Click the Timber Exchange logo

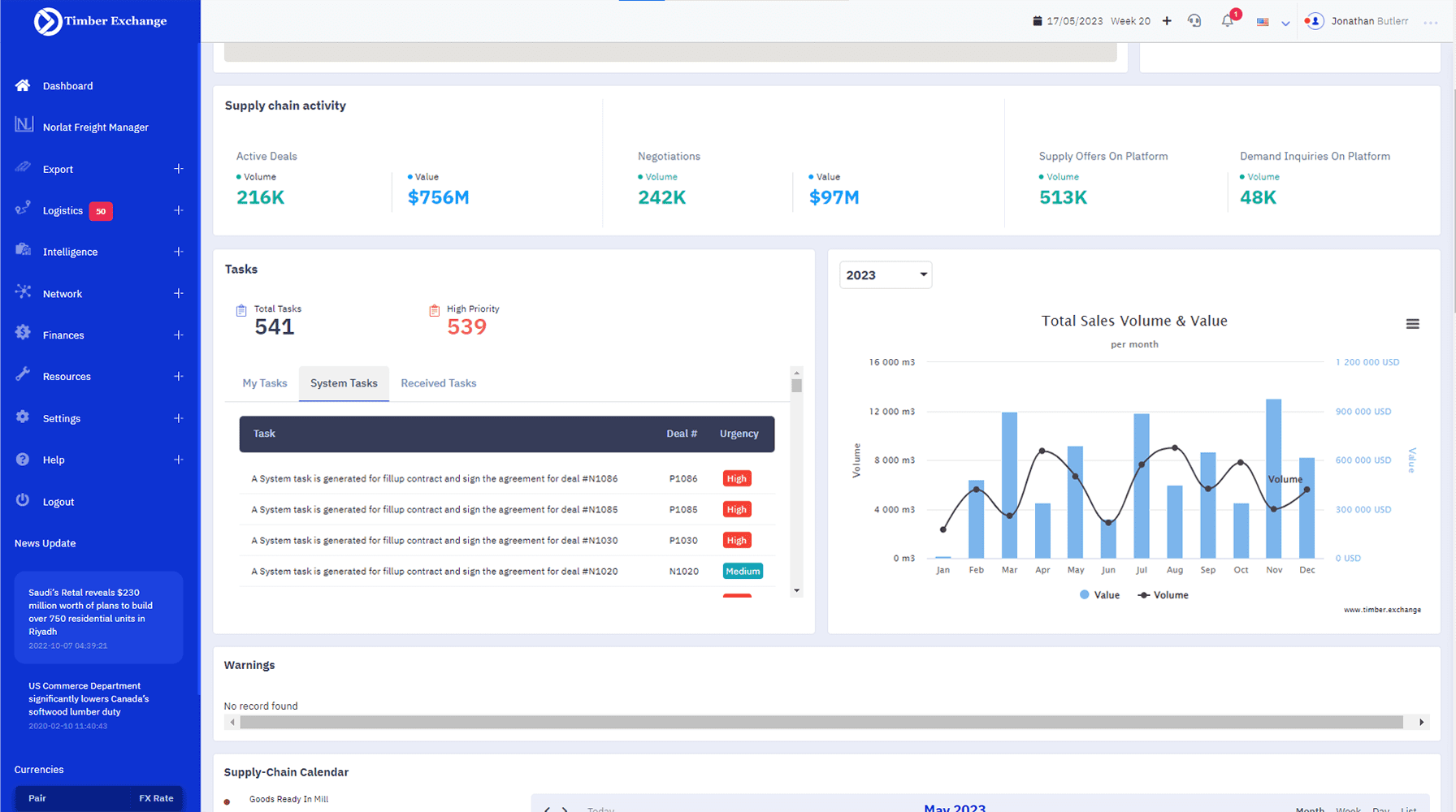click(100, 21)
